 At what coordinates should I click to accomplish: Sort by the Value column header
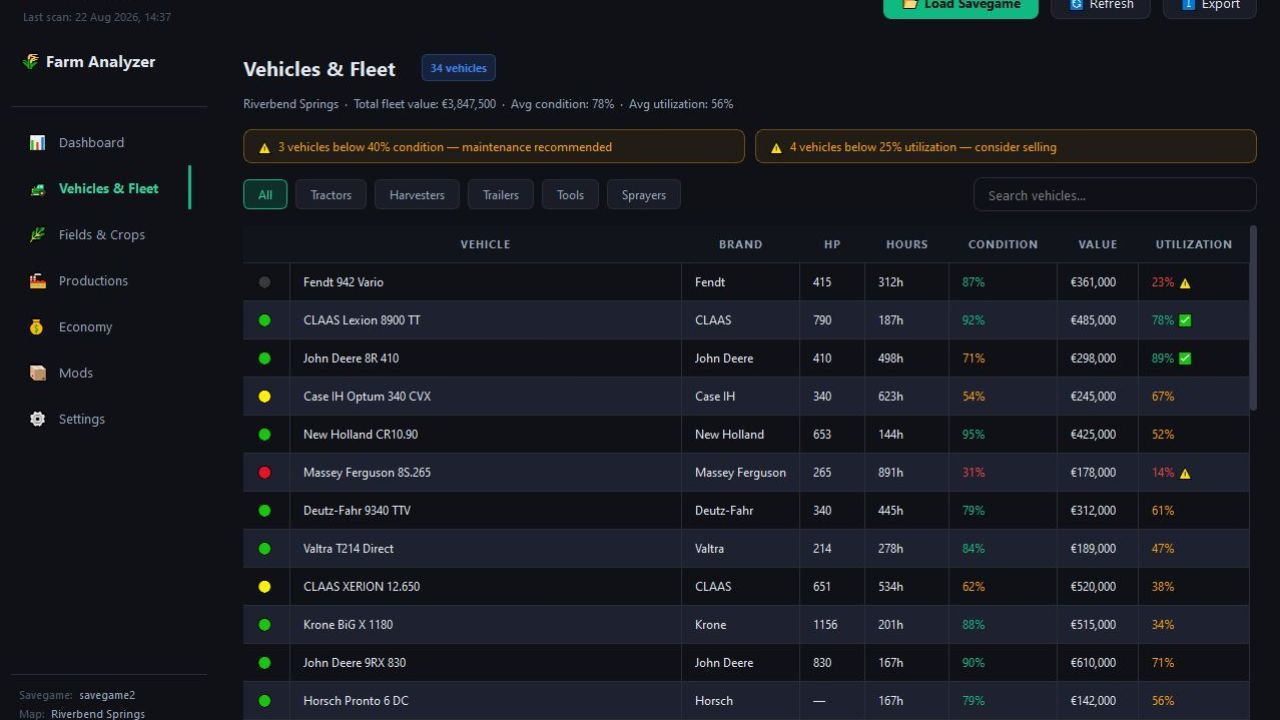1098,245
